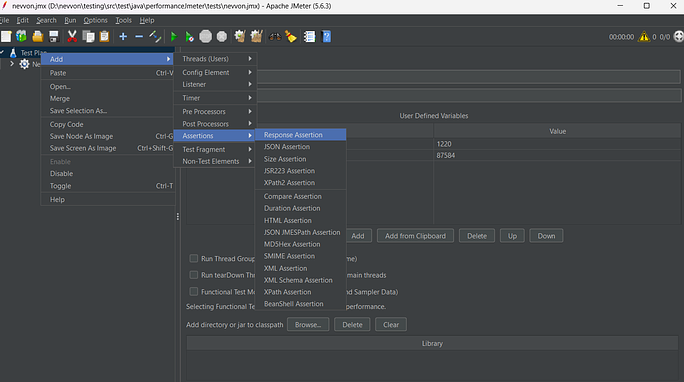Save the test plan with Save icon
This screenshot has width=684, height=382.
[54, 37]
